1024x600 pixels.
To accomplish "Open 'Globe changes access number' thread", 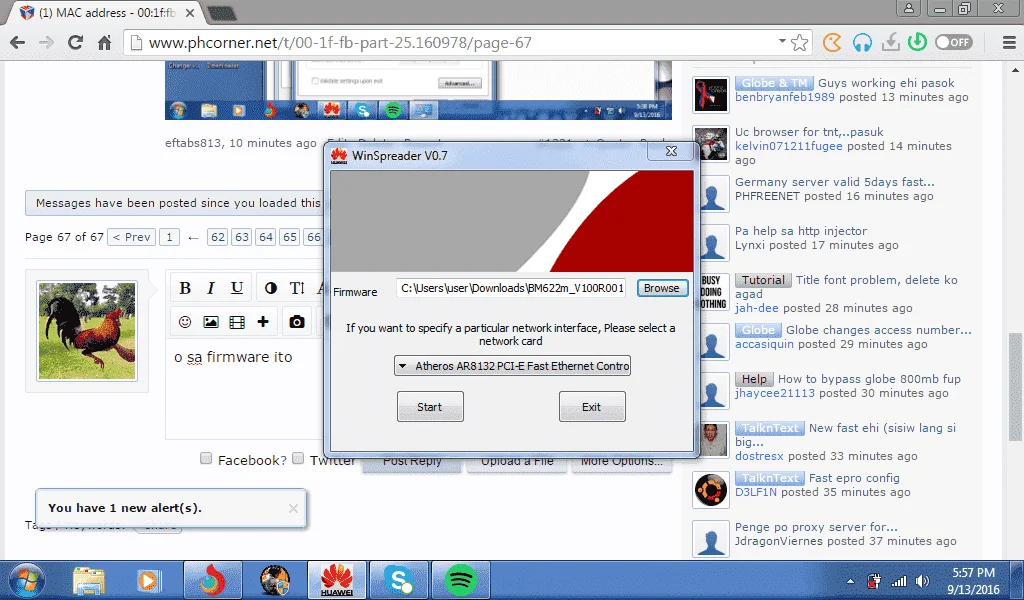I will click(x=878, y=330).
